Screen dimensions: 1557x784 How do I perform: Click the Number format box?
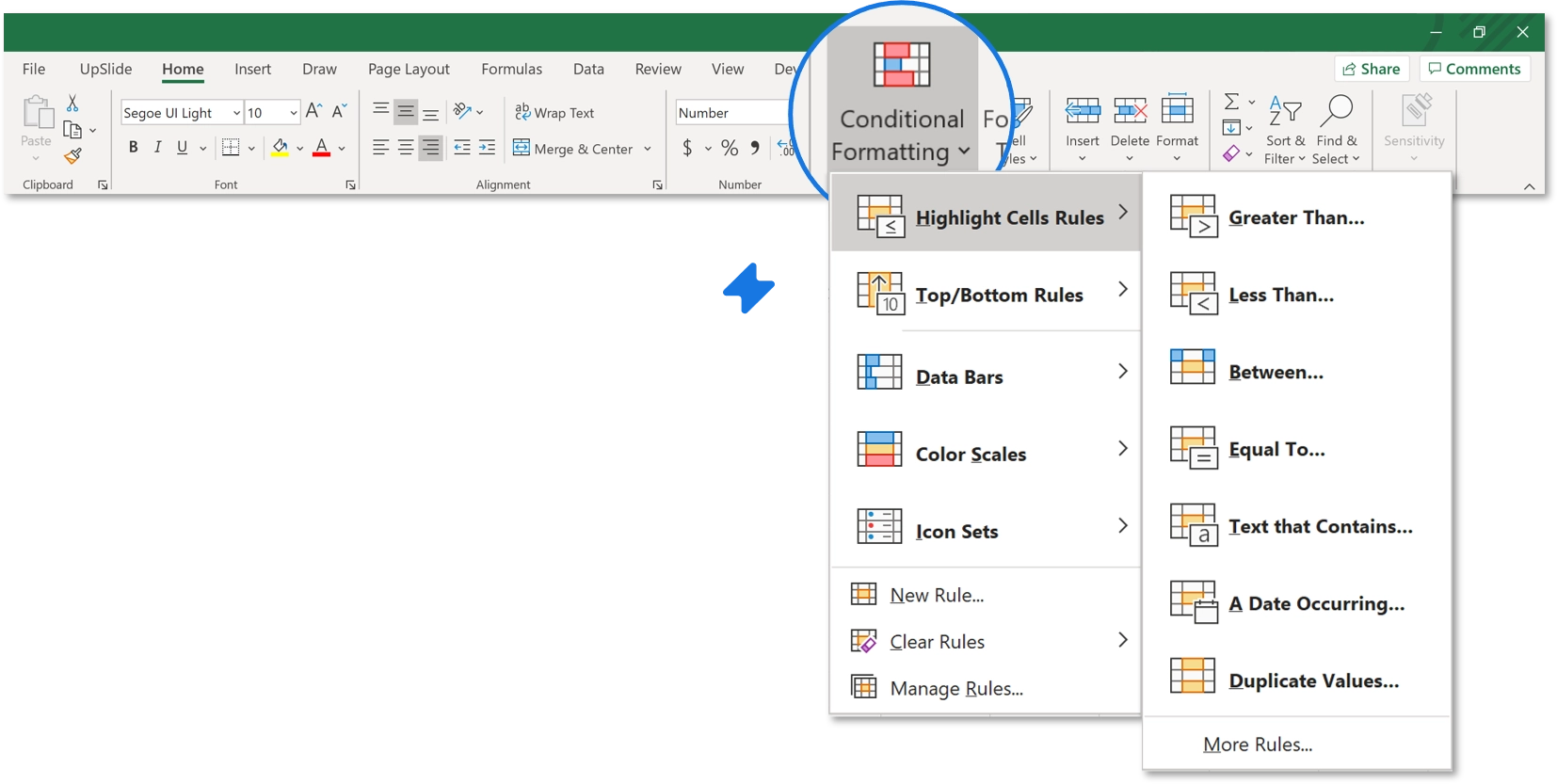731,113
